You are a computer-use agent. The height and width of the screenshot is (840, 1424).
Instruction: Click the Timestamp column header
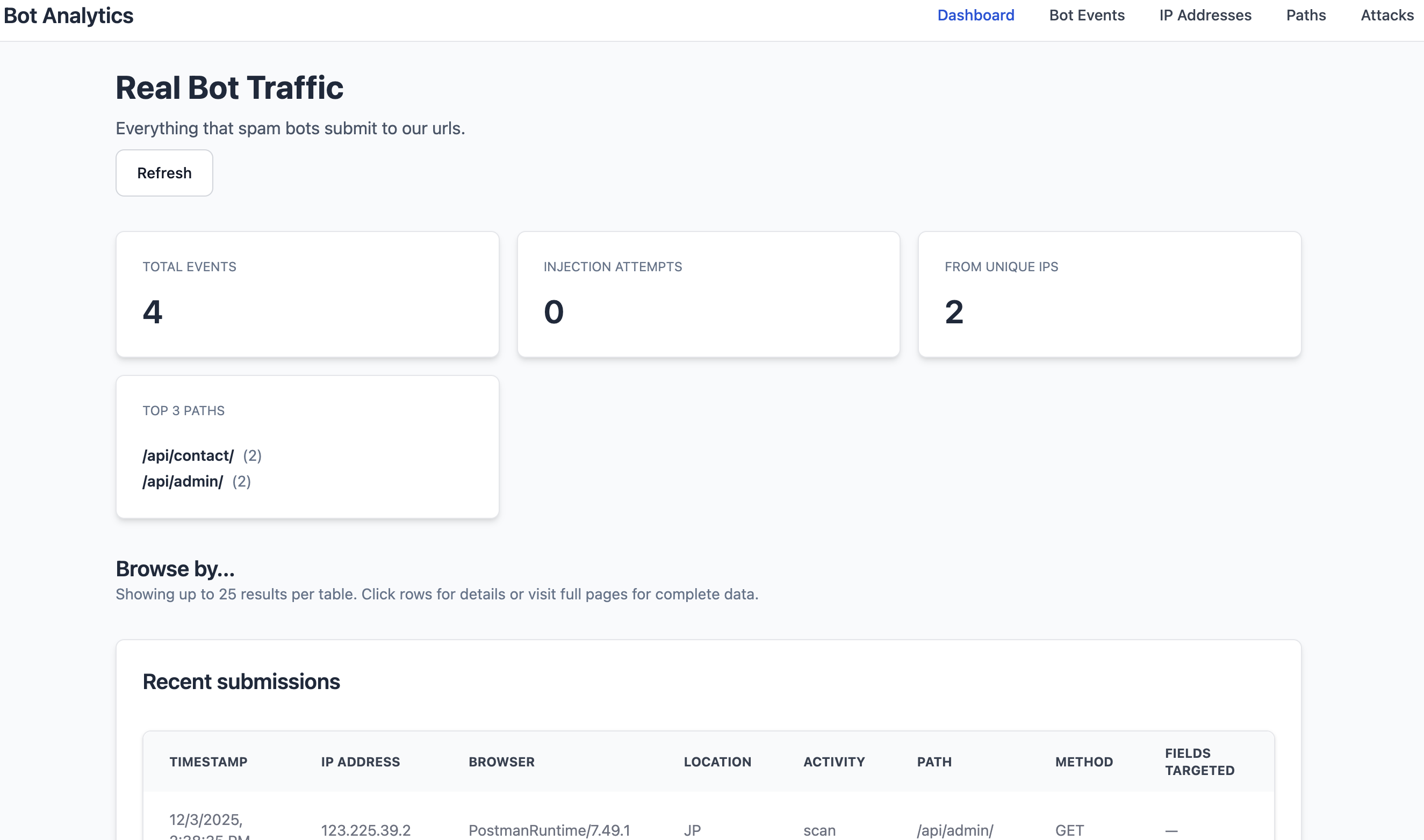208,762
